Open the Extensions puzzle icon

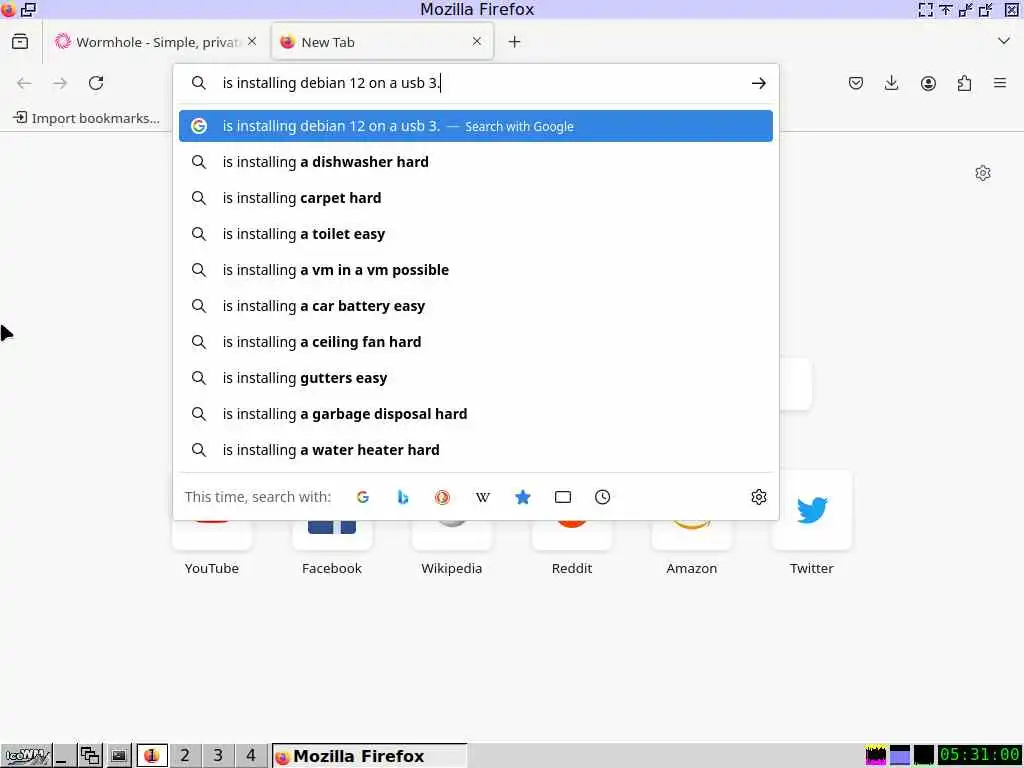coord(964,83)
